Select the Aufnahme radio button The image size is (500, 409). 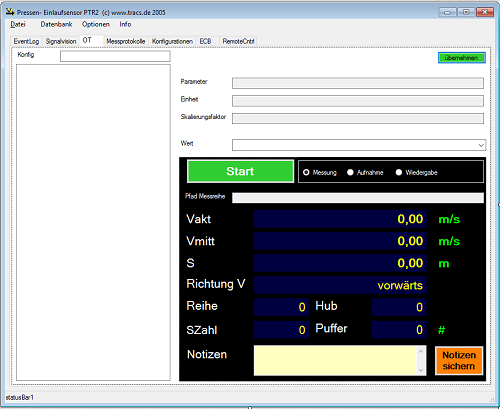click(350, 172)
